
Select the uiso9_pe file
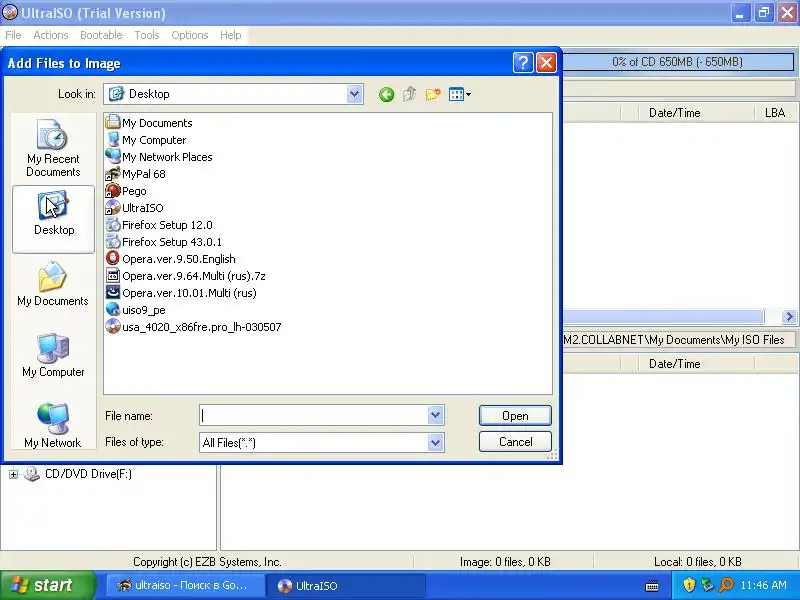[136, 310]
